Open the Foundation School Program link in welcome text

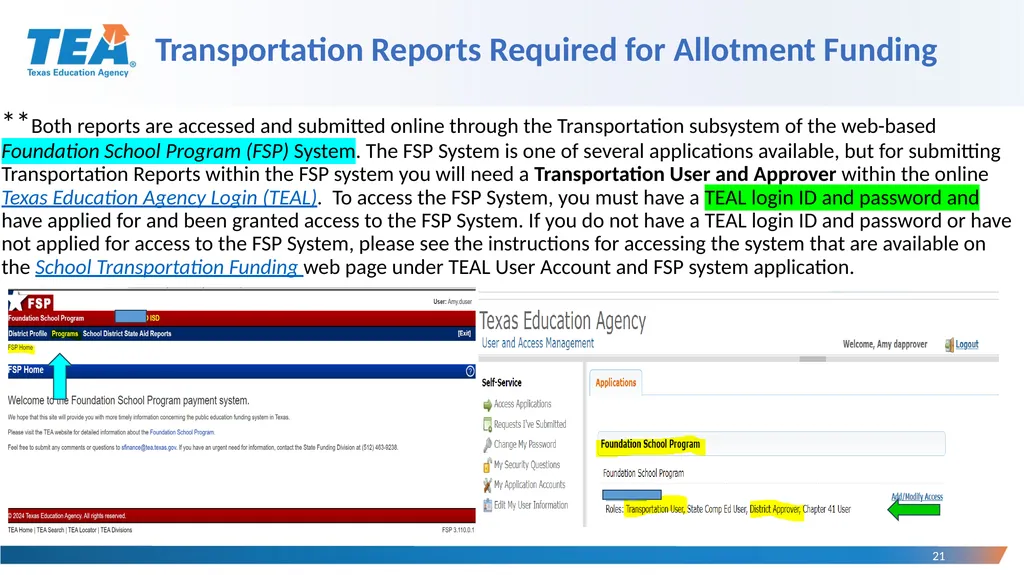(x=182, y=432)
